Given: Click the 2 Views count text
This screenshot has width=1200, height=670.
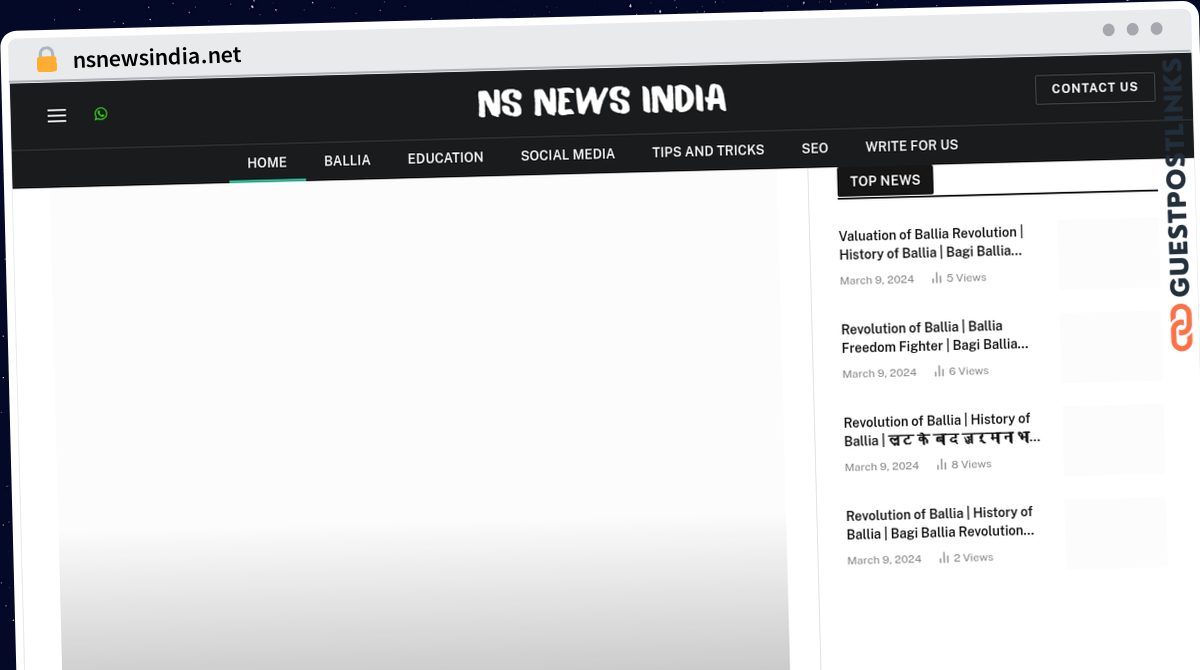Looking at the screenshot, I should (x=974, y=558).
